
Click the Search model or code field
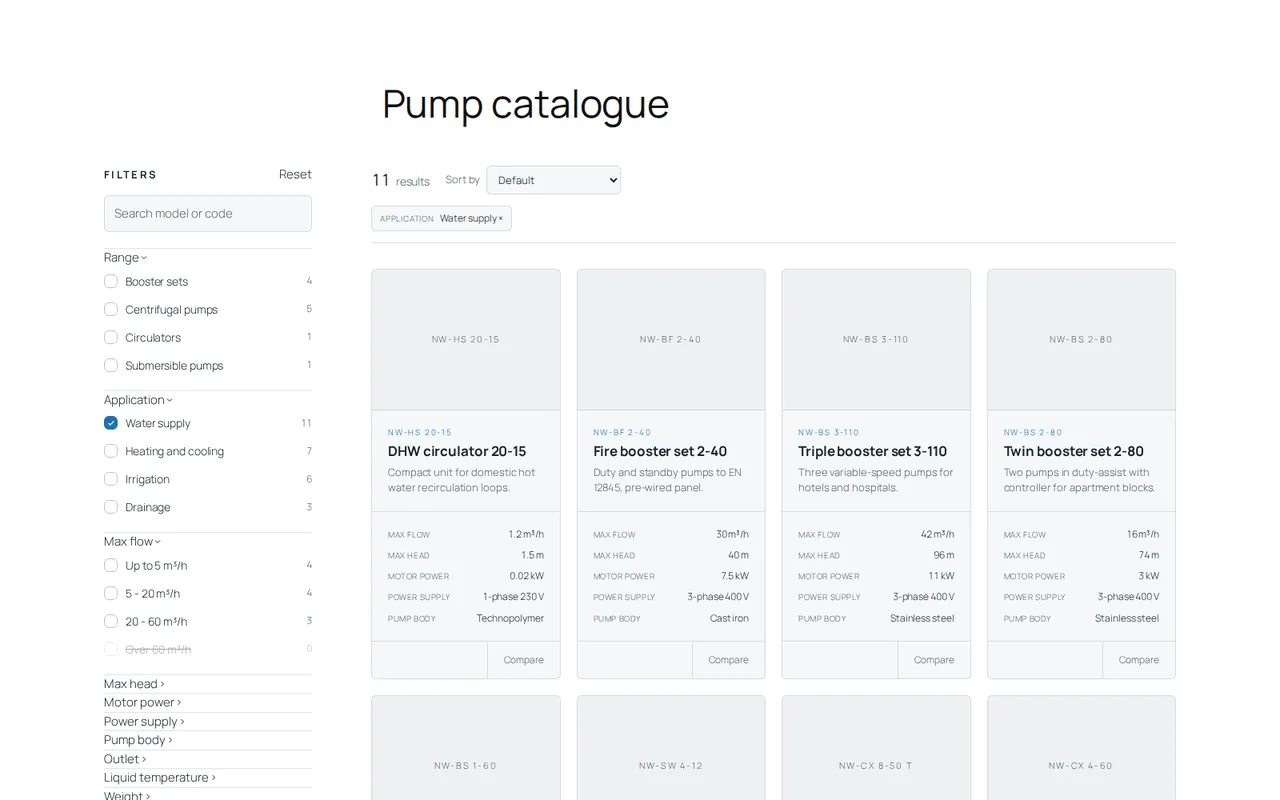tap(208, 213)
